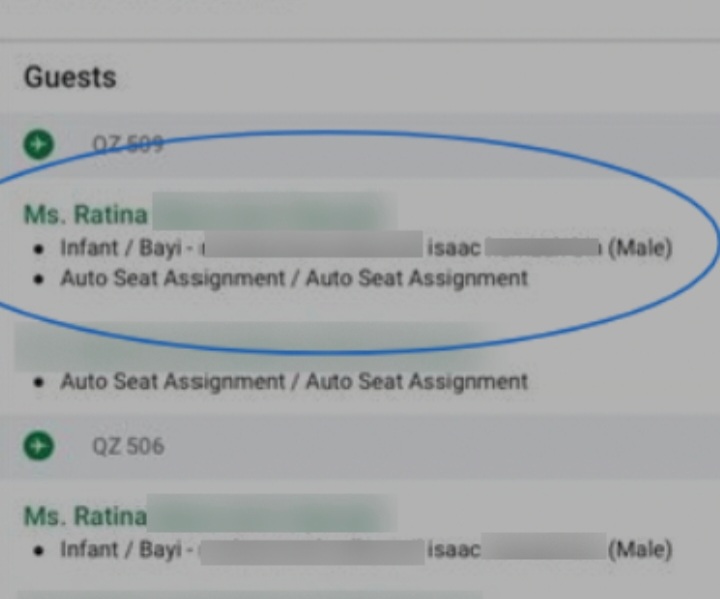Click the green plus icon beside QZ 509

pyautogui.click(x=38, y=144)
